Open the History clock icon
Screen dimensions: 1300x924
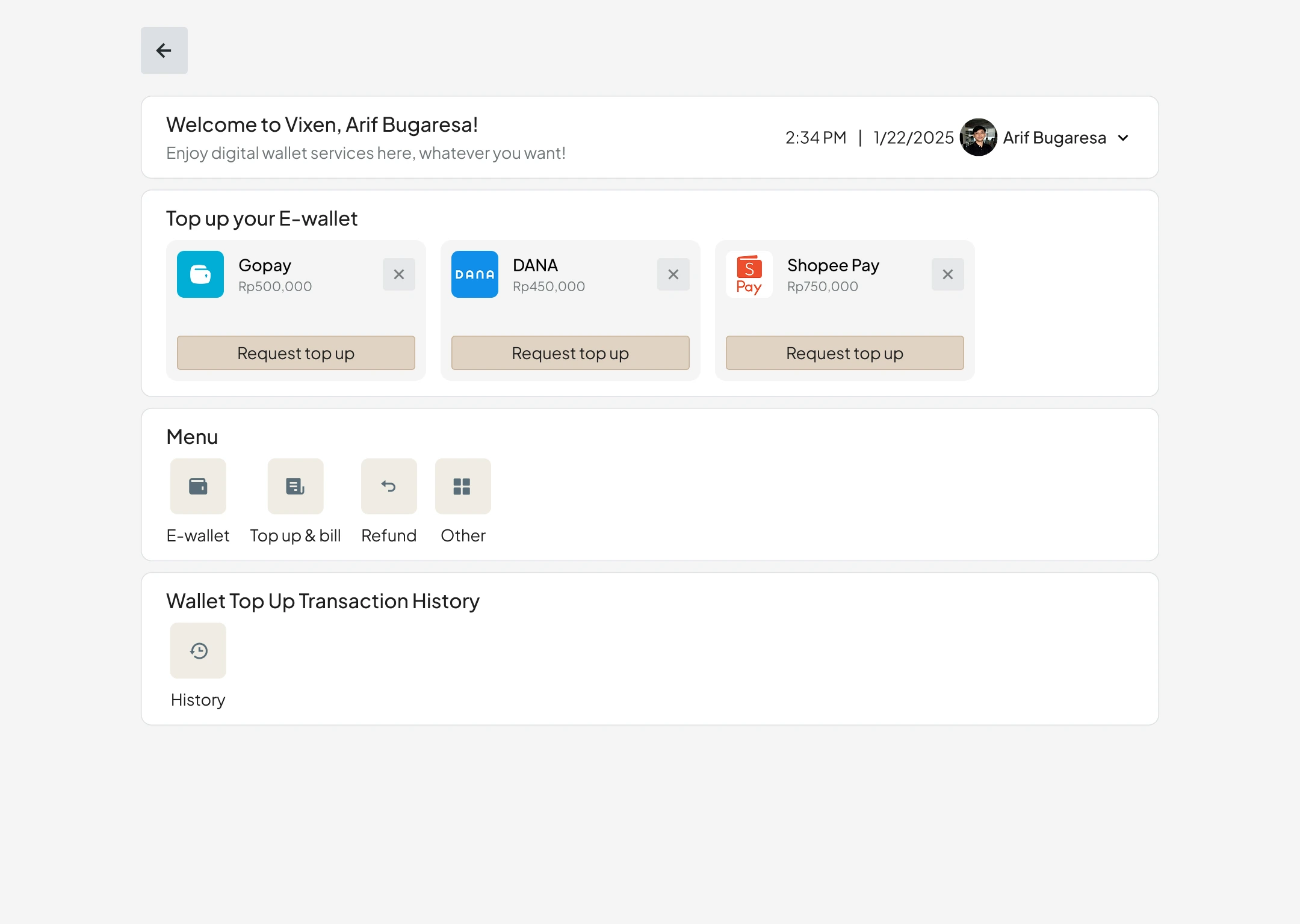(198, 650)
